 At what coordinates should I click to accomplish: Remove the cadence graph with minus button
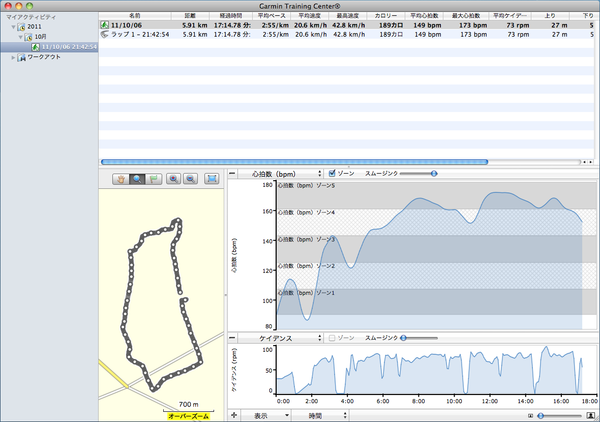(x=232, y=338)
